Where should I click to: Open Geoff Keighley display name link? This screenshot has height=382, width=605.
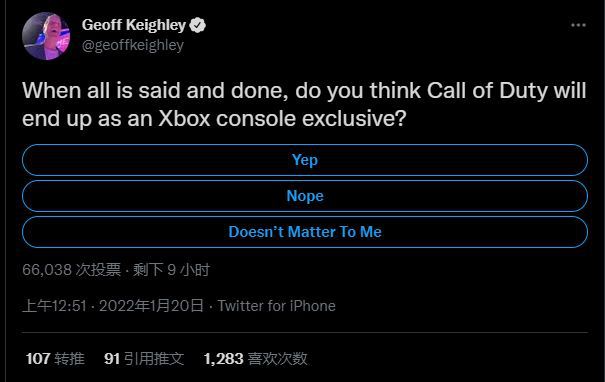(134, 25)
